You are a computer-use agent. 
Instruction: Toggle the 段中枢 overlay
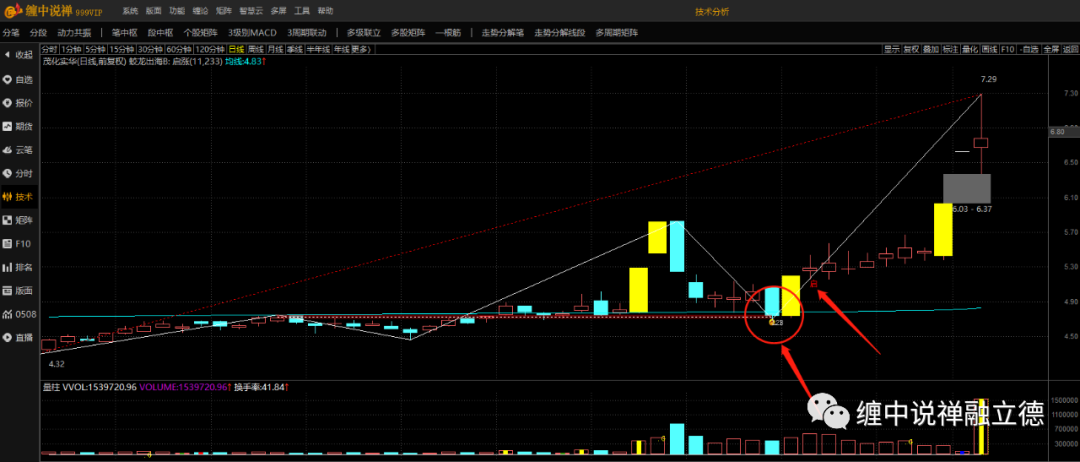coord(161,33)
